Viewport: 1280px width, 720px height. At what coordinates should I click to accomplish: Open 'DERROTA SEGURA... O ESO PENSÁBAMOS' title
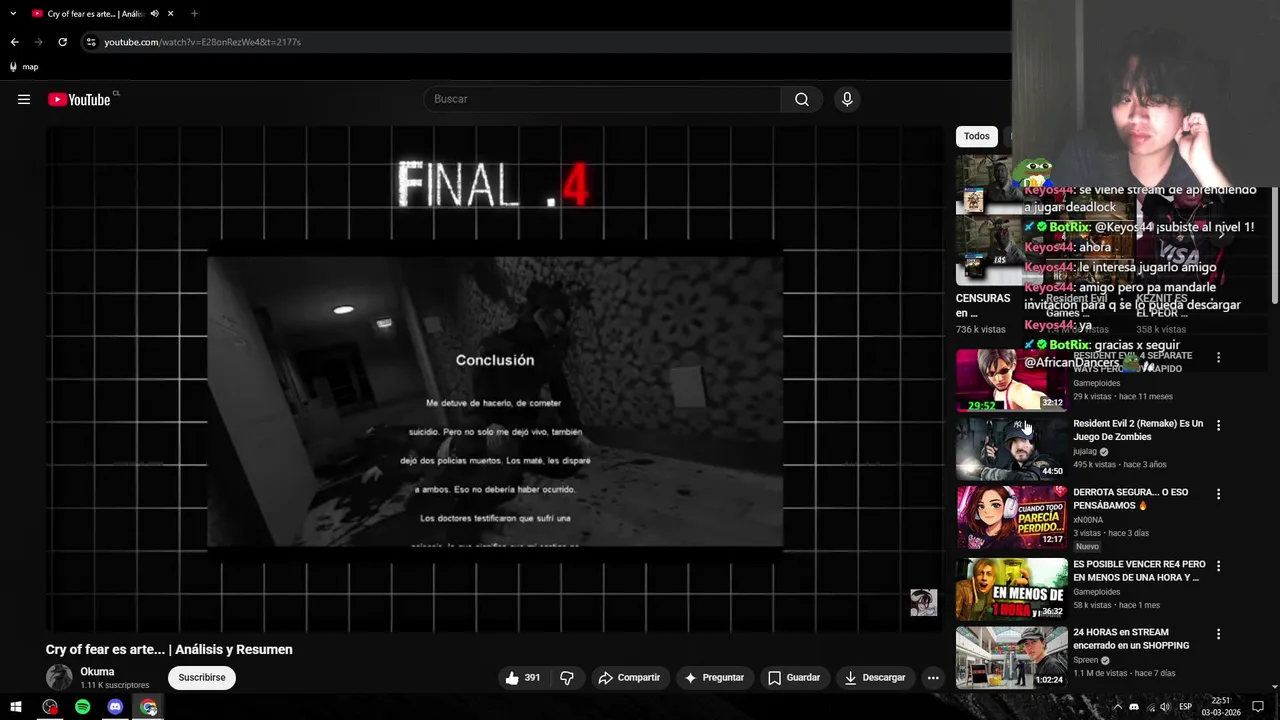(x=1130, y=499)
